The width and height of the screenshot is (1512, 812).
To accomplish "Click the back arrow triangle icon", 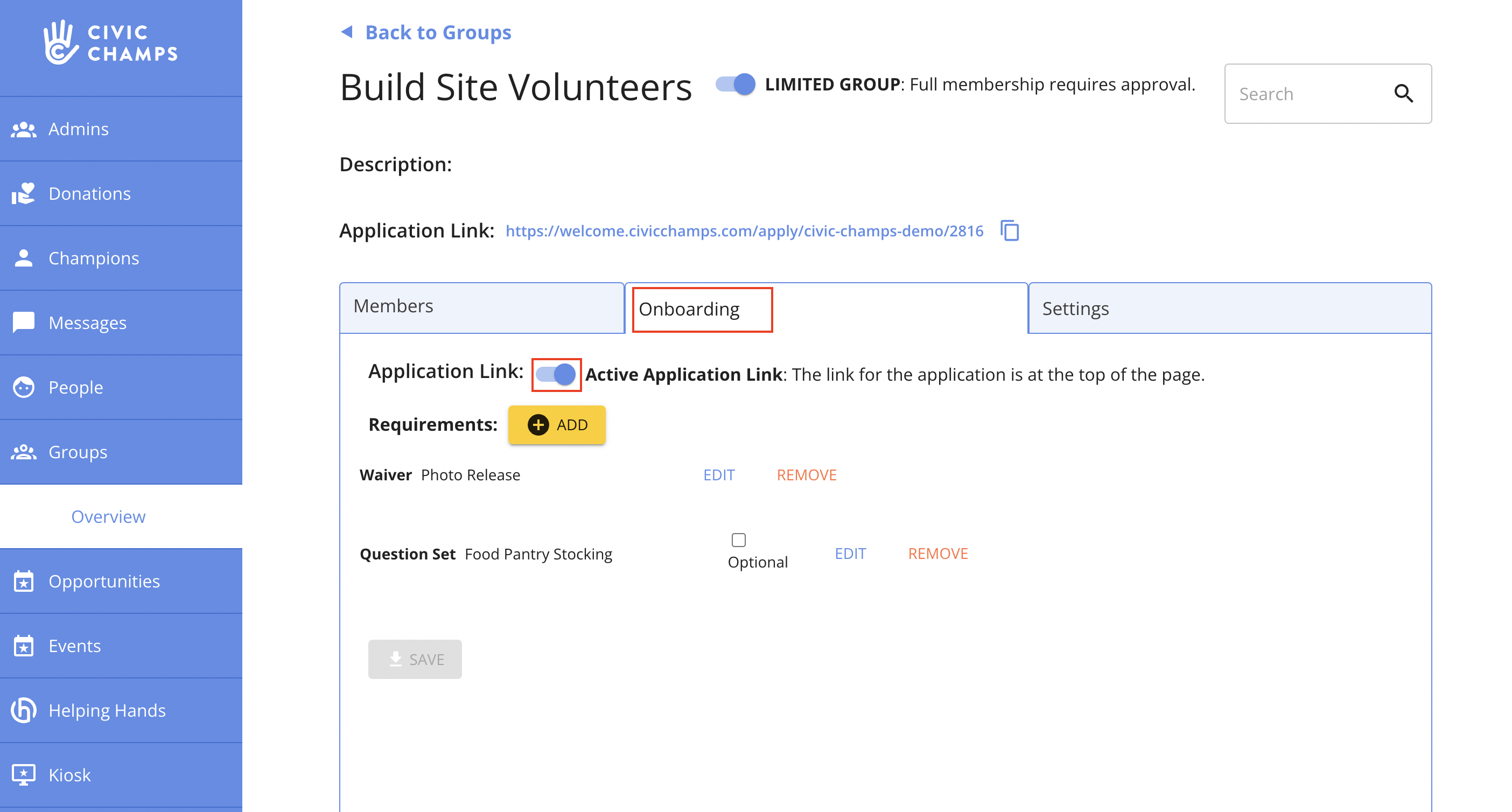I will (x=347, y=32).
